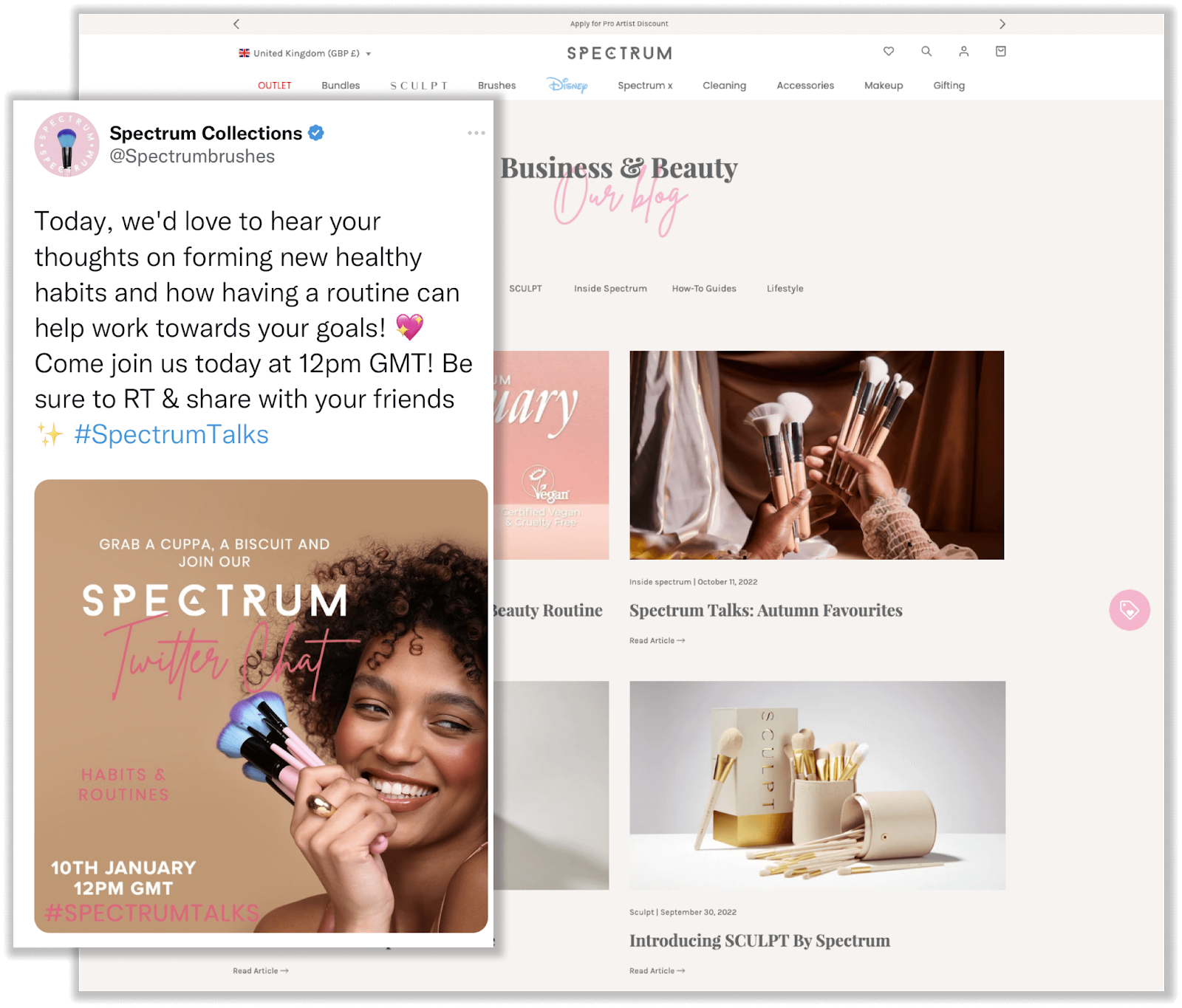Image resolution: width=1182 pixels, height=1008 pixels.
Task: Open the Accessories navigation item
Action: click(805, 86)
